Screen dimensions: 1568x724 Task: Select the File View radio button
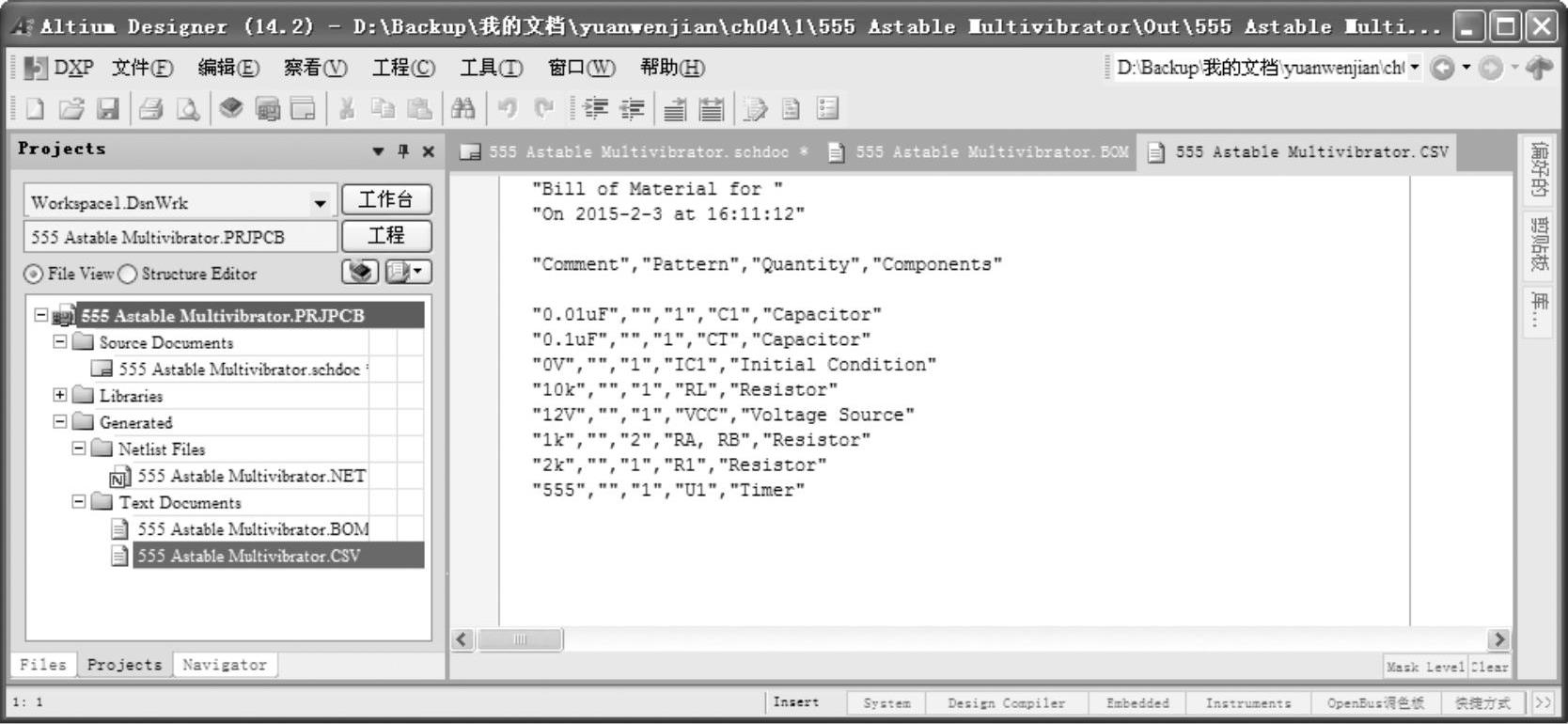pyautogui.click(x=34, y=274)
